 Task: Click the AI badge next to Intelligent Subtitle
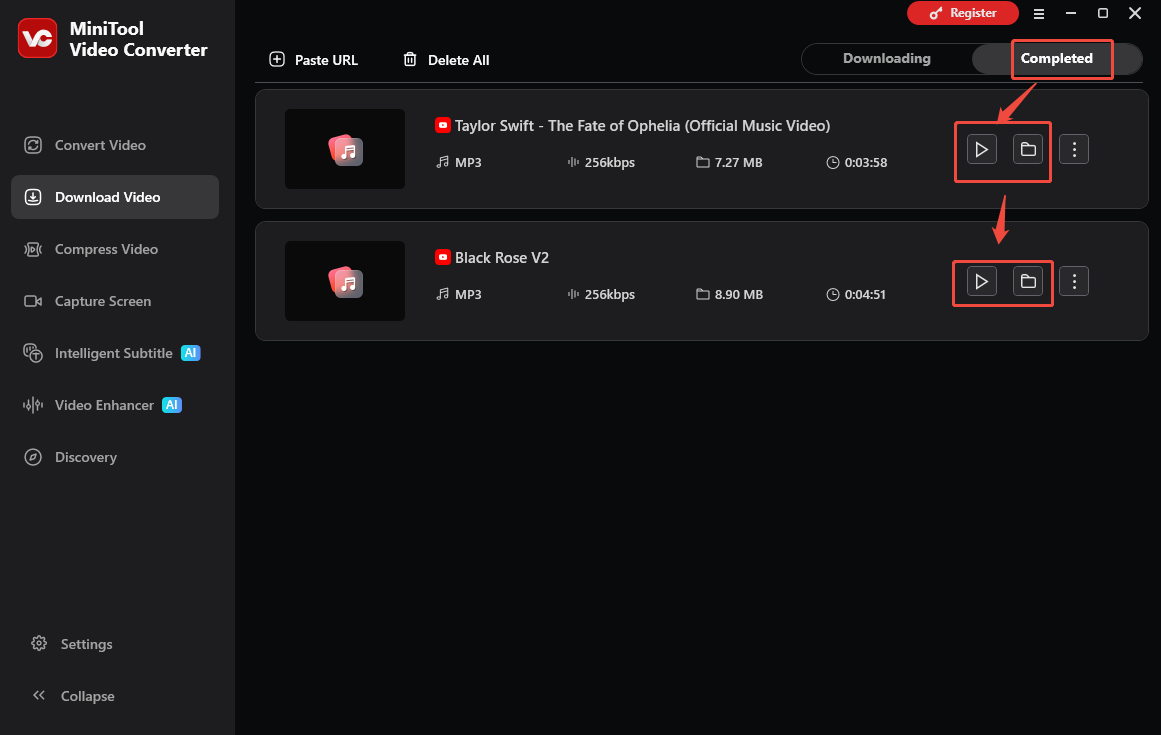point(191,353)
